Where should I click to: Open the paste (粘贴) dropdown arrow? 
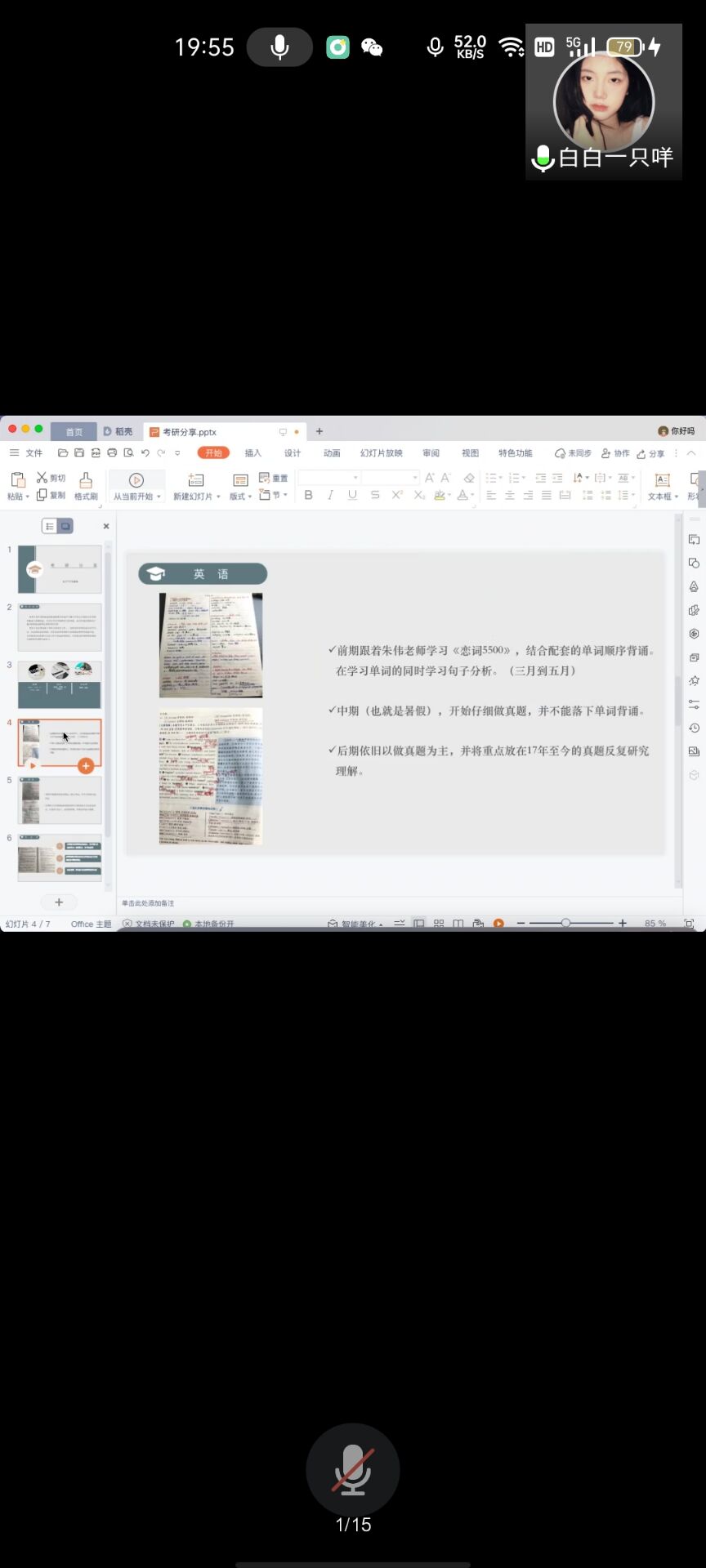pos(27,497)
